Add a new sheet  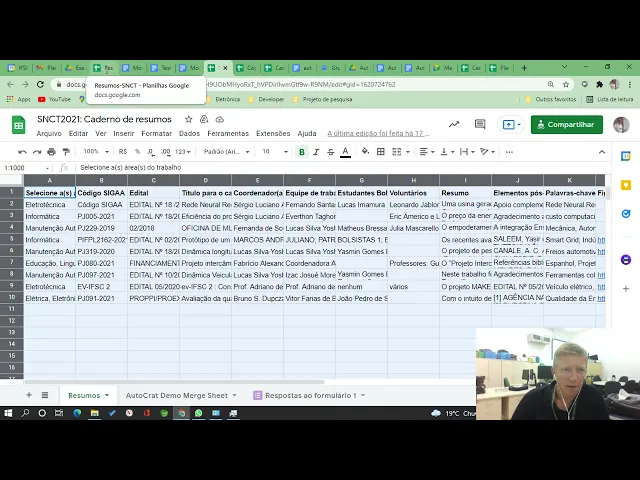(x=29, y=395)
